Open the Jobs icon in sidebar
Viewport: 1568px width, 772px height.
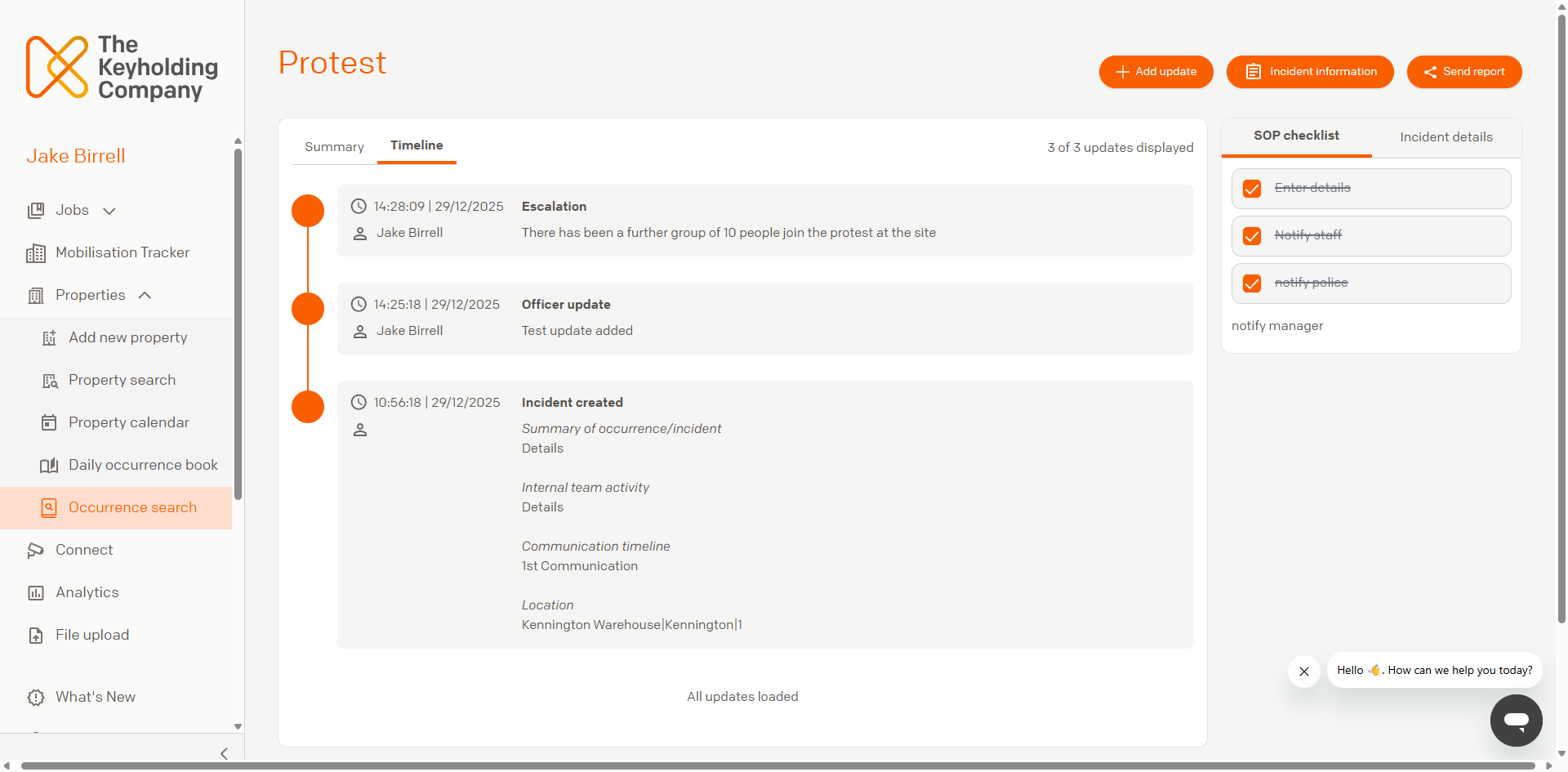coord(36,211)
